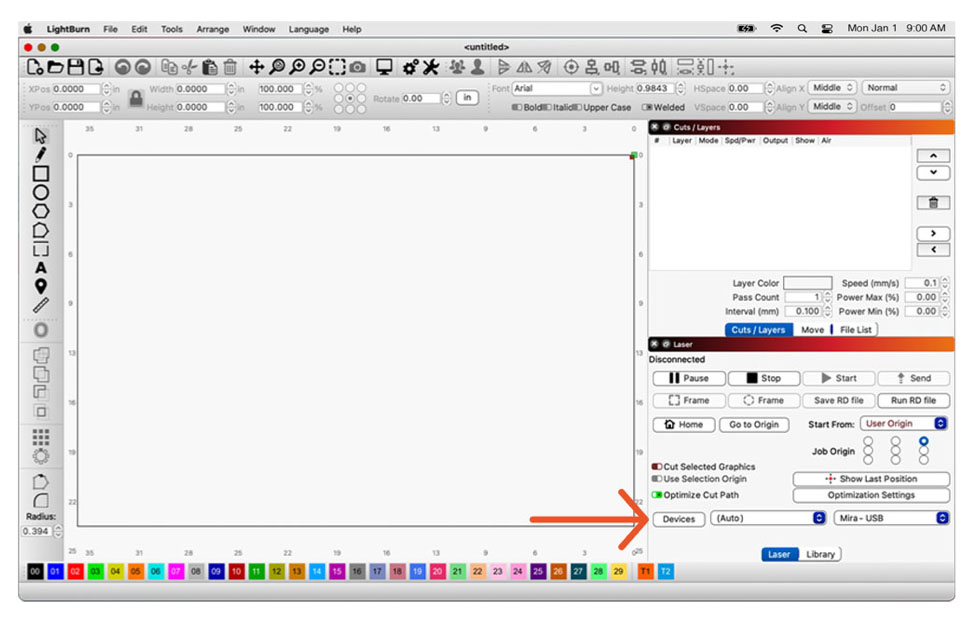Image resolution: width=976 pixels, height=626 pixels.
Task: Activate the Pan four-arrow tool
Action: click(256, 67)
